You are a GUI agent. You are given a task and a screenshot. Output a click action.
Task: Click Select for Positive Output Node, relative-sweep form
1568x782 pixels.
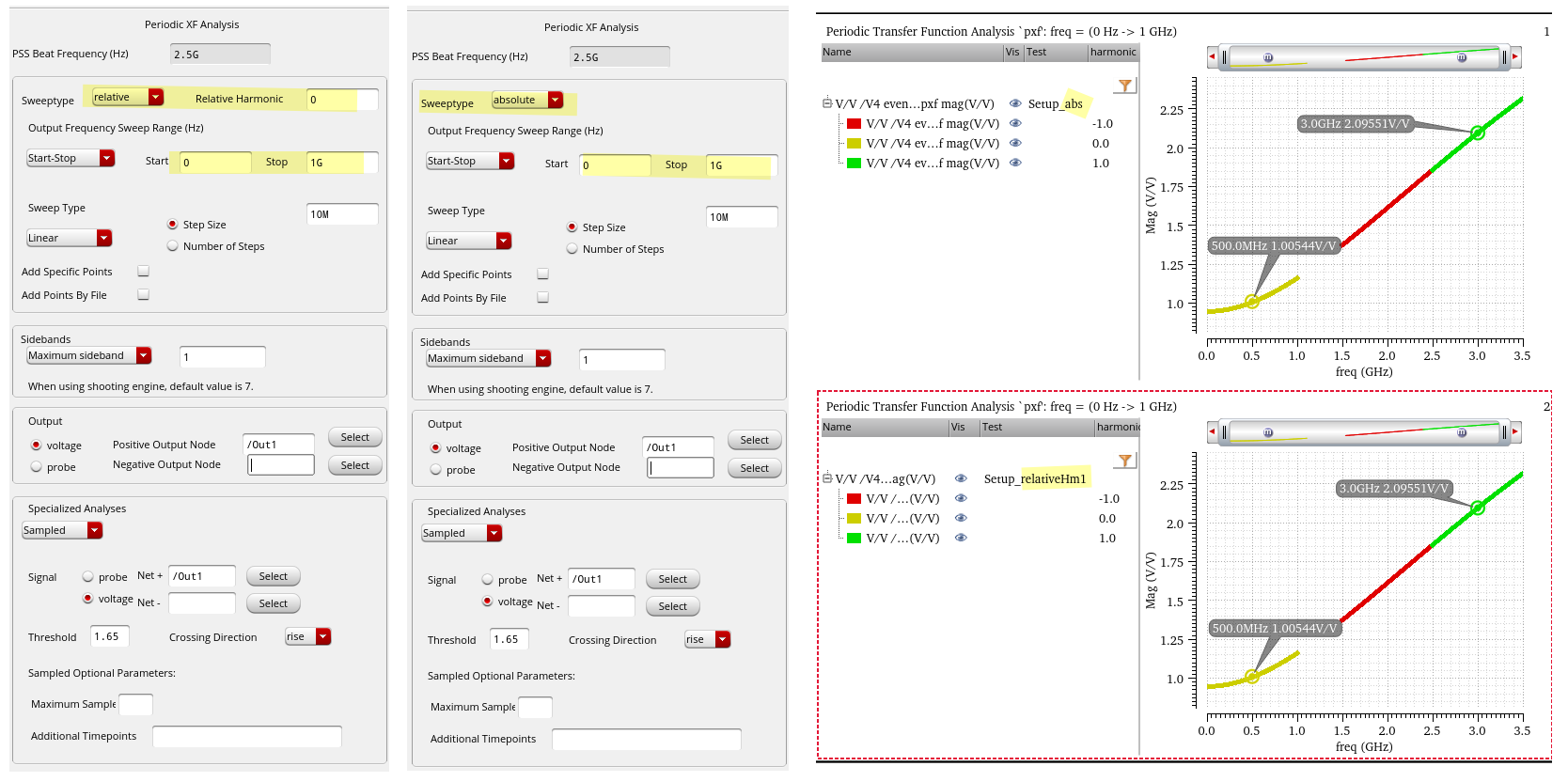click(x=355, y=437)
